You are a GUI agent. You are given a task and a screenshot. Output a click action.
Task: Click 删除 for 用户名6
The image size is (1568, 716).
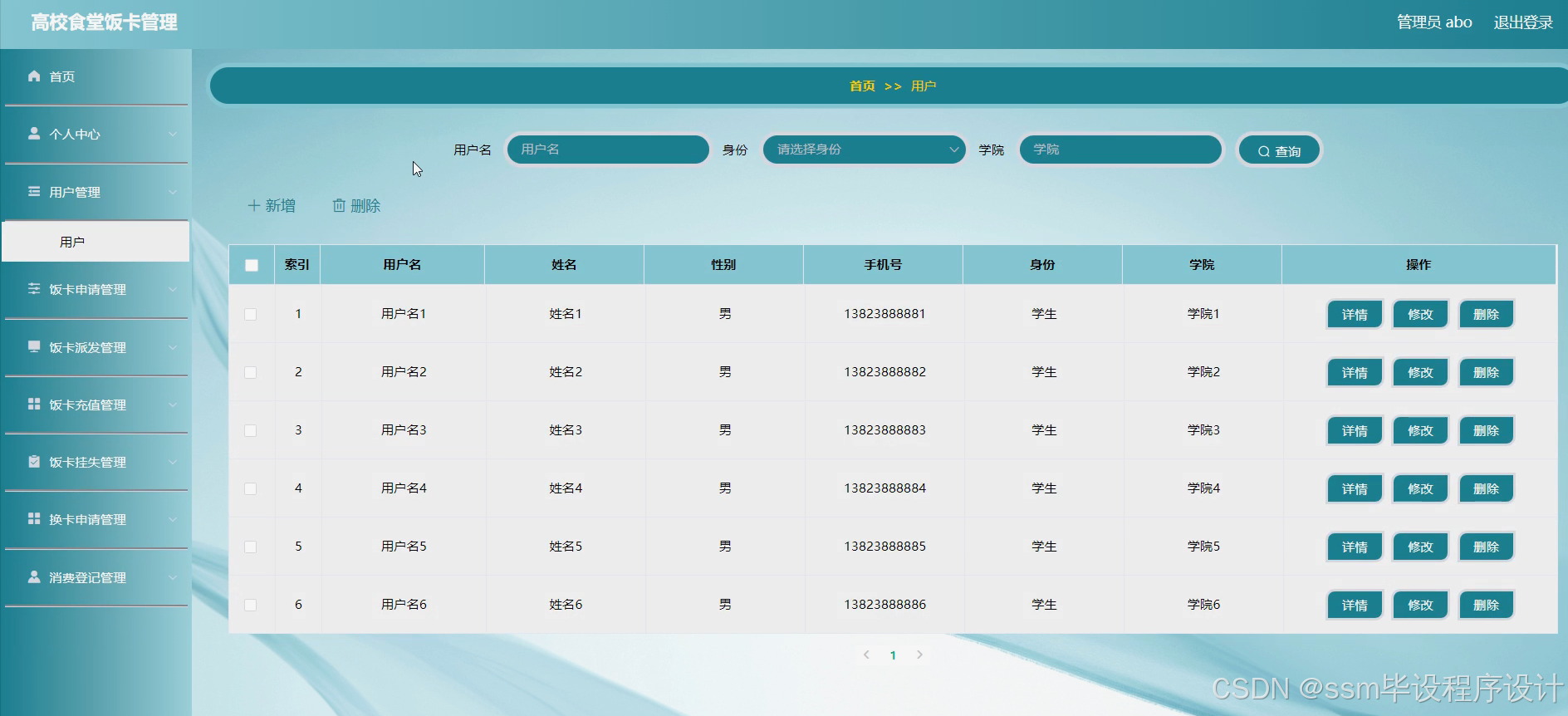coord(1486,605)
